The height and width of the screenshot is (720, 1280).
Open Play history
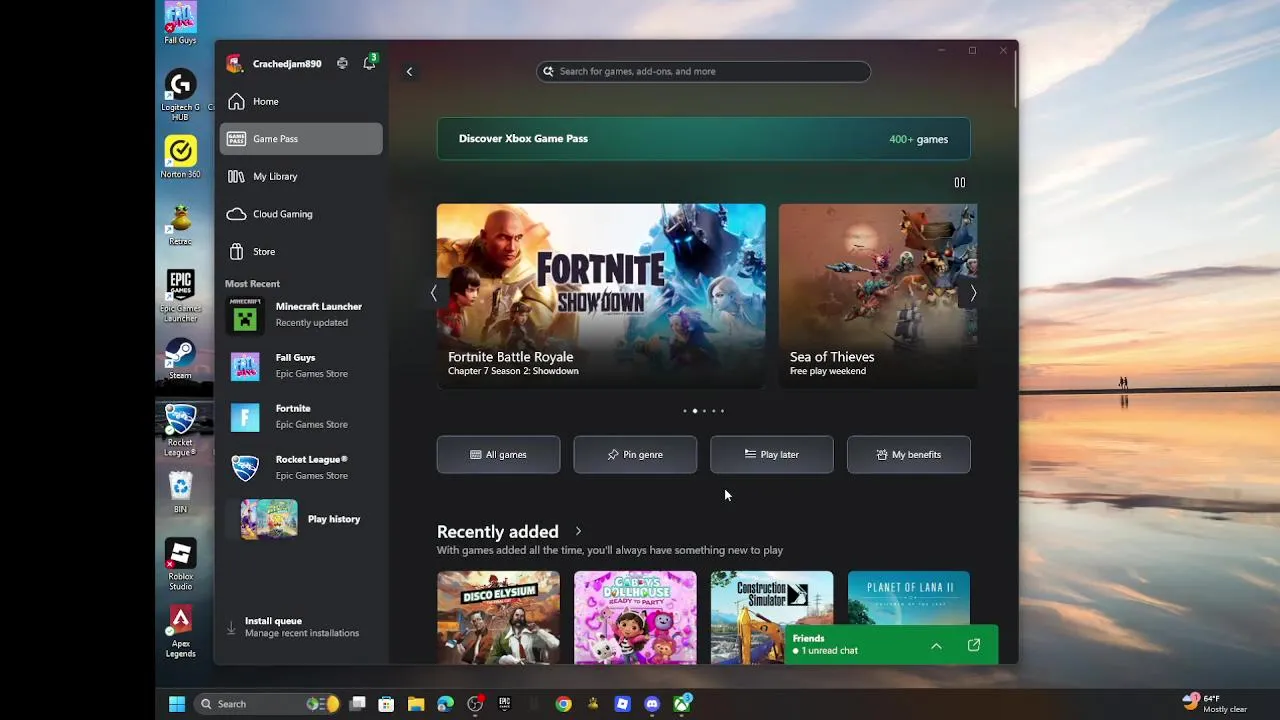(301, 519)
